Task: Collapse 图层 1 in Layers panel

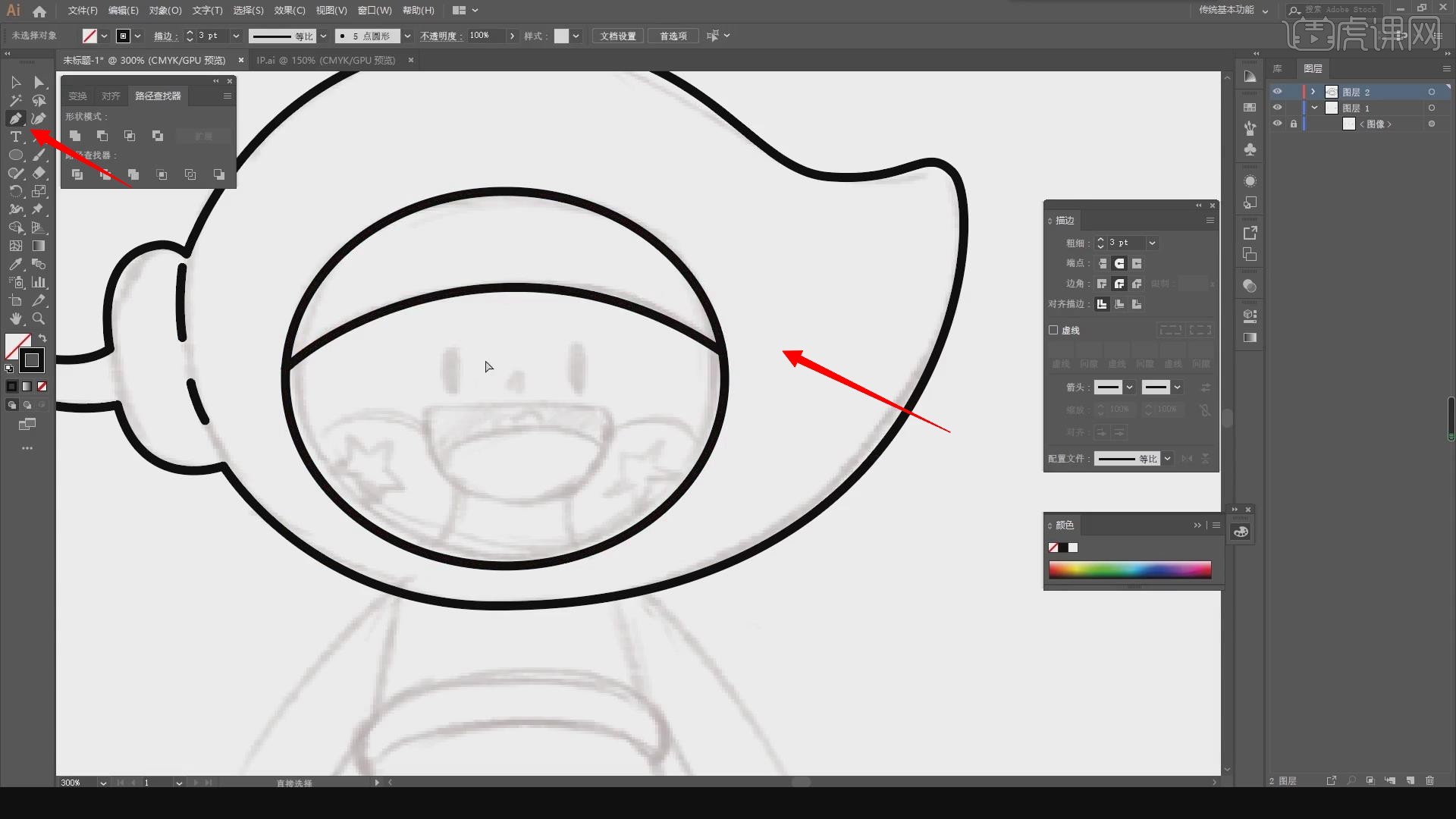Action: coord(1314,108)
